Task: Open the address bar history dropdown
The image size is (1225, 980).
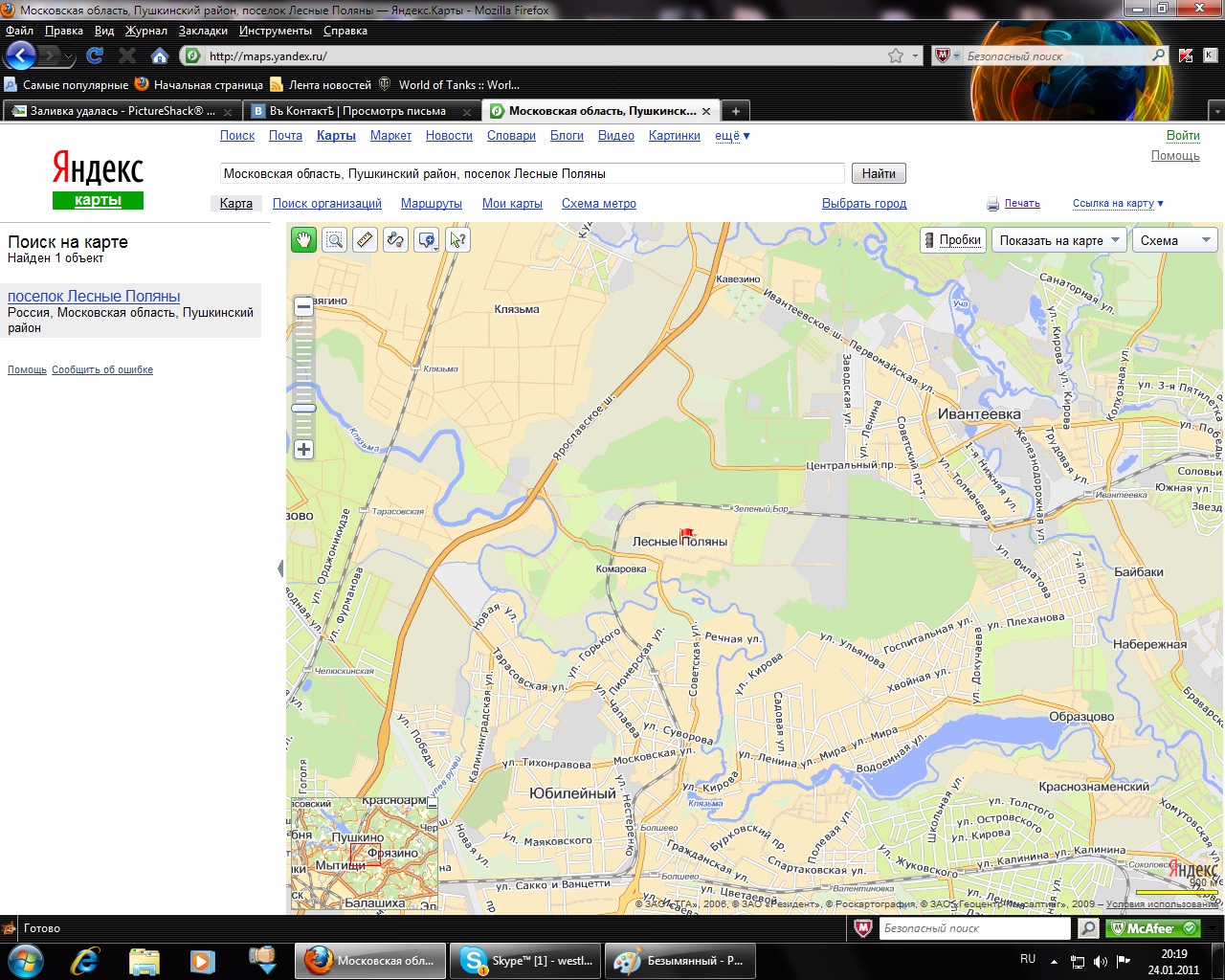Action: point(916,56)
